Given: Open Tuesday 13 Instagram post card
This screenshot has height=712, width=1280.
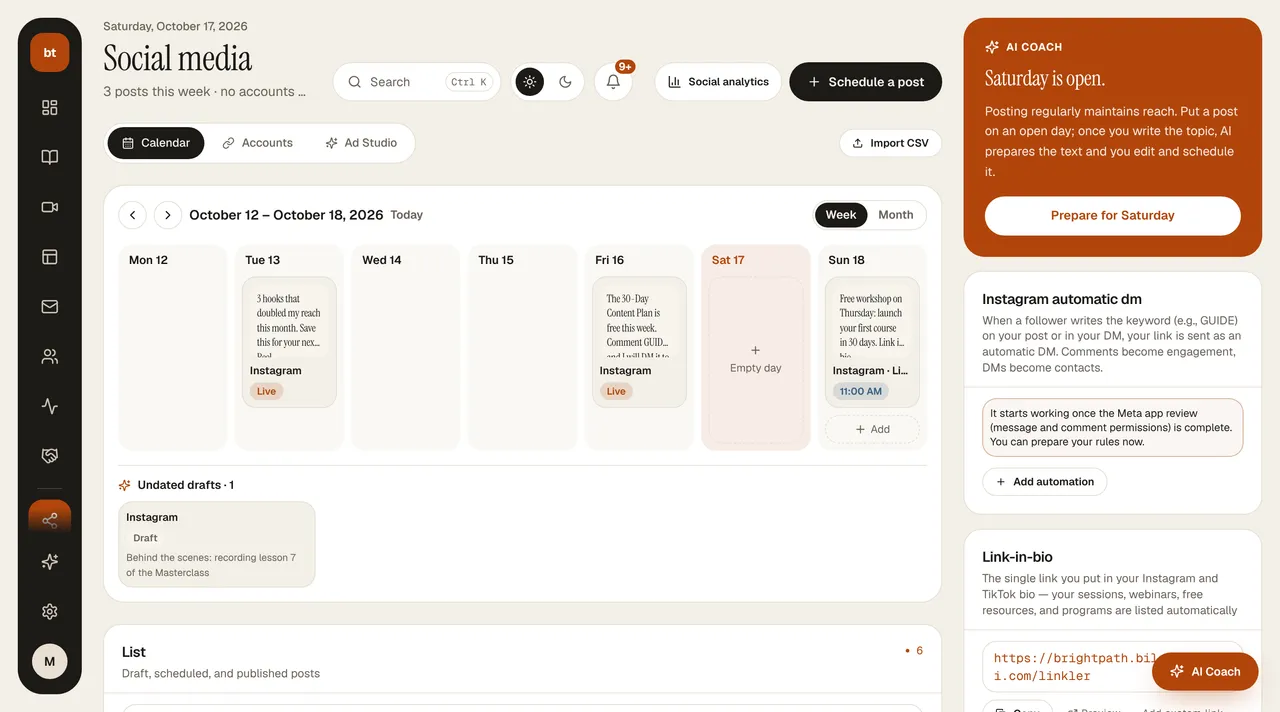Looking at the screenshot, I should pos(289,342).
